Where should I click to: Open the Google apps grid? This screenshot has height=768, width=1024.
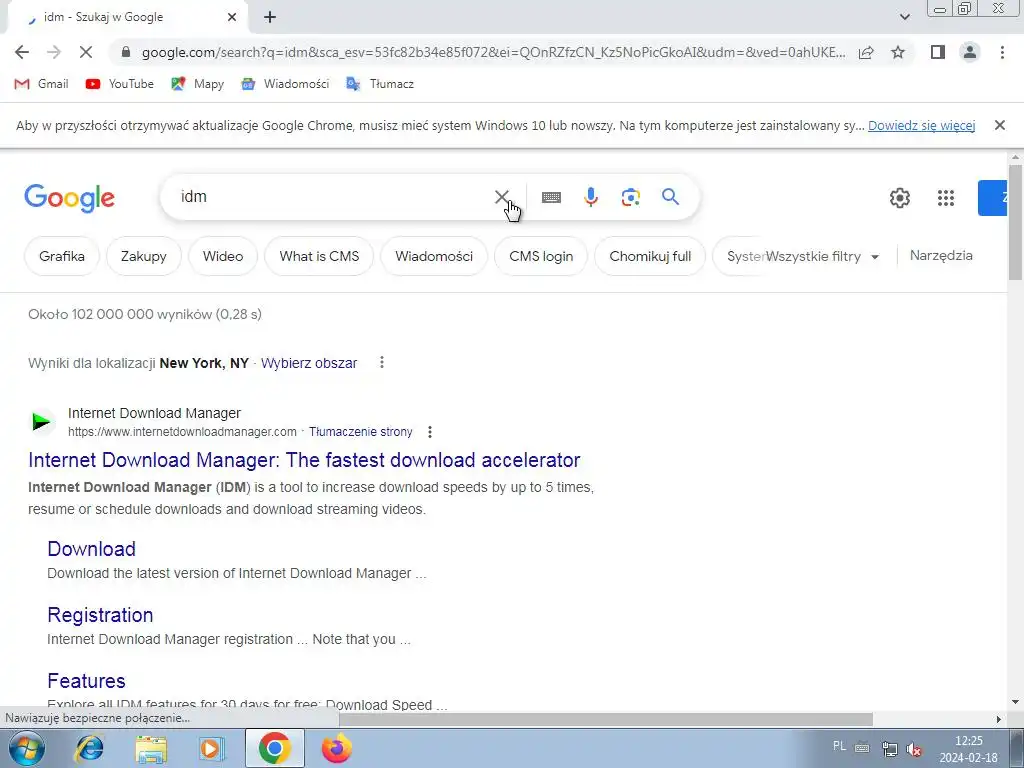coord(946,198)
